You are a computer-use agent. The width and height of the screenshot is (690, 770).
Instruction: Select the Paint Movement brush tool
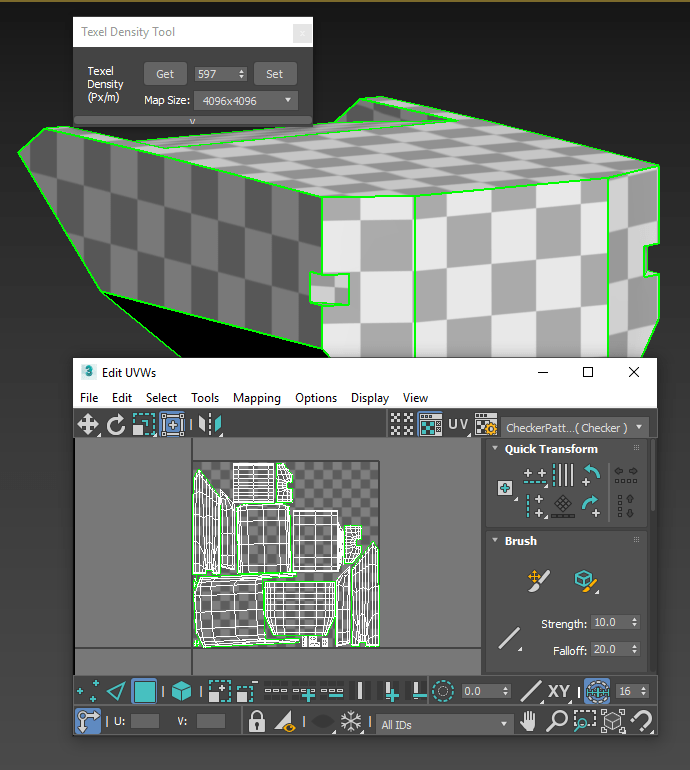tap(538, 581)
